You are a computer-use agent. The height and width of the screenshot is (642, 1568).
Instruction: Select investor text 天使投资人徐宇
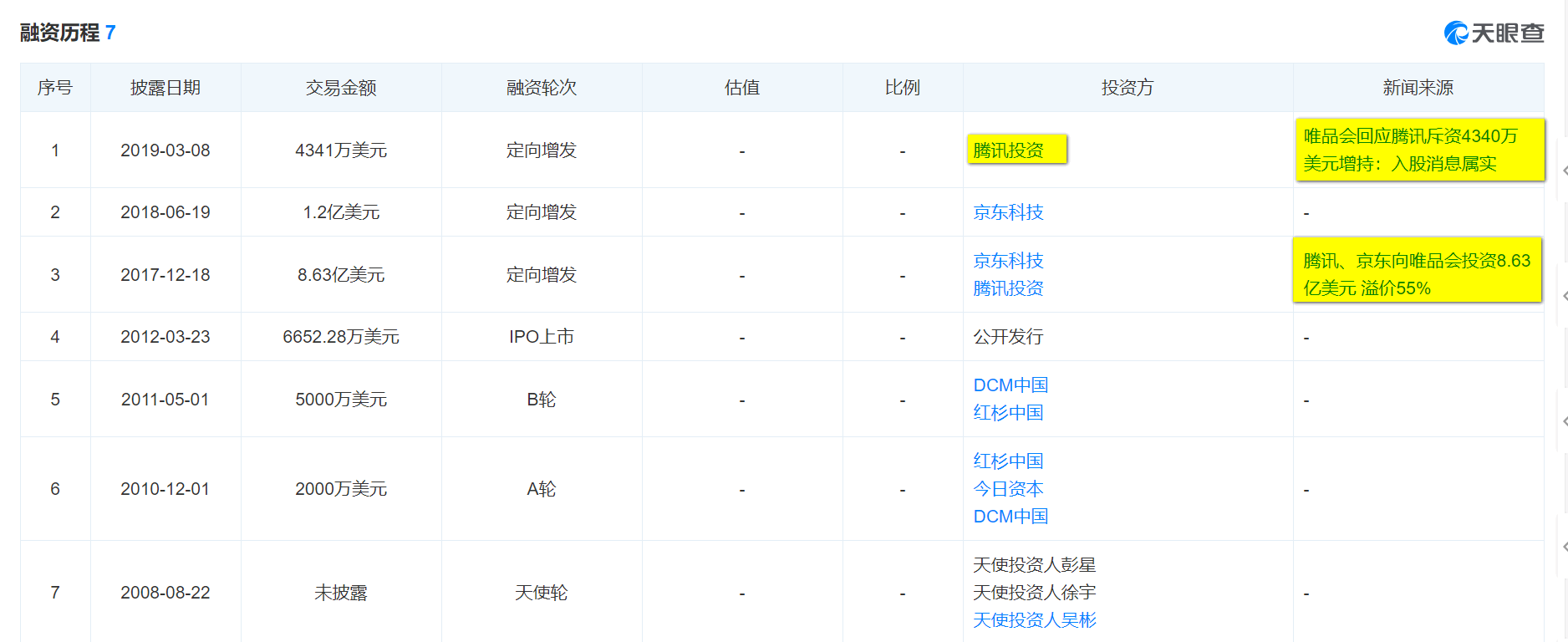pyautogui.click(x=1035, y=593)
